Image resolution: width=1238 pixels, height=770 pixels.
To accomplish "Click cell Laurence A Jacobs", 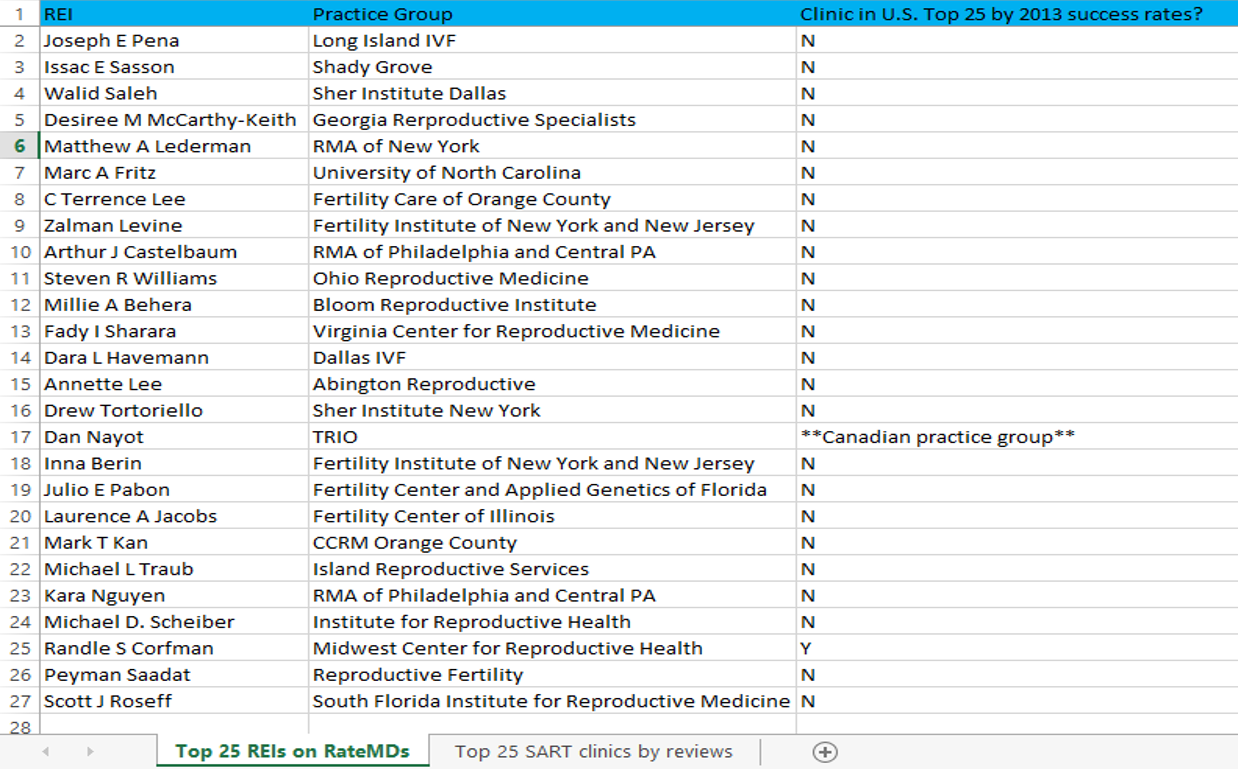I will (174, 516).
